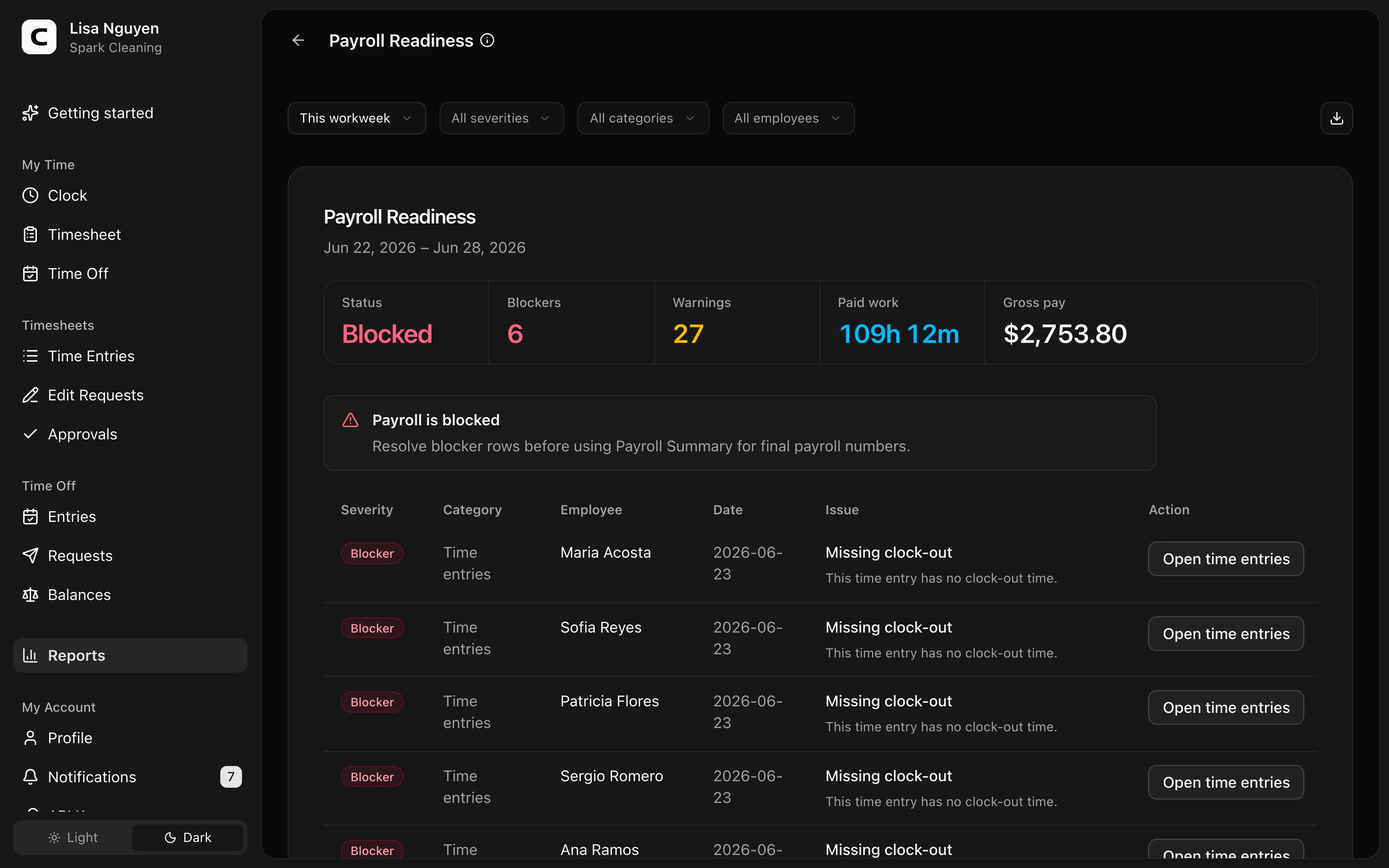Click the Date column header
Screen dimensions: 1389x868
(x=727, y=510)
